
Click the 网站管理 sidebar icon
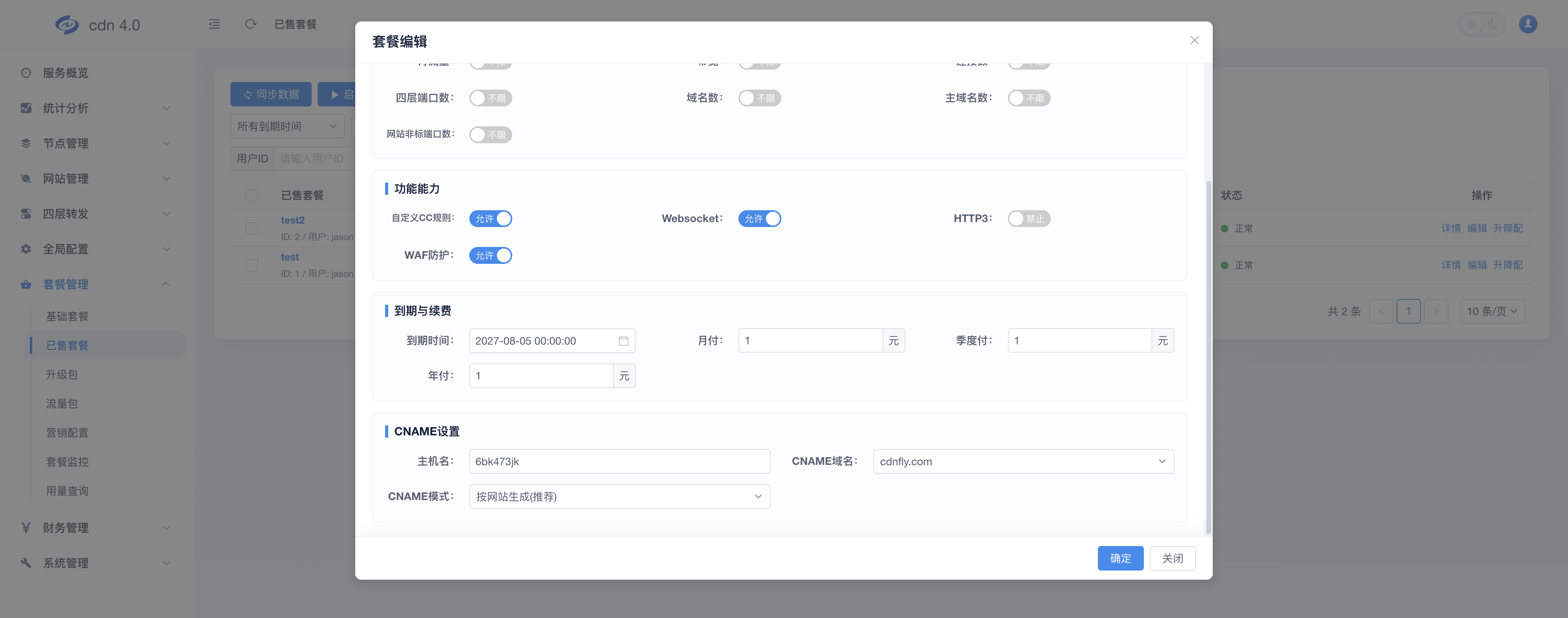pos(26,179)
